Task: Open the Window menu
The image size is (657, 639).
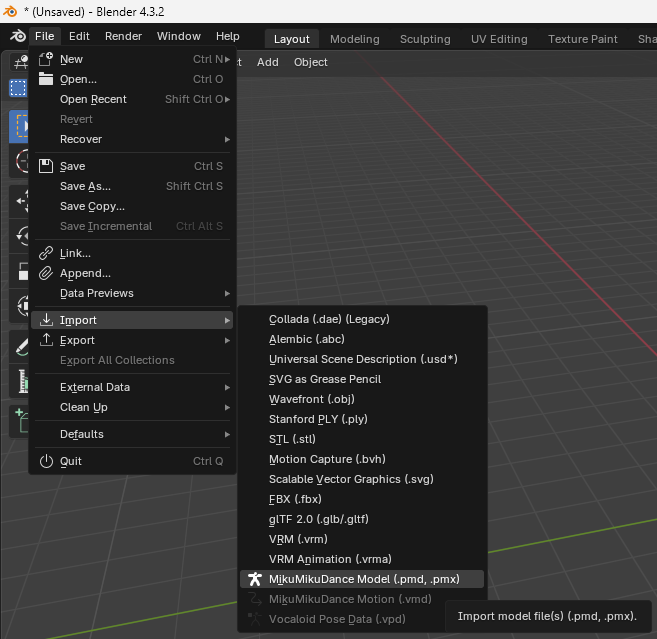Action: (x=178, y=36)
